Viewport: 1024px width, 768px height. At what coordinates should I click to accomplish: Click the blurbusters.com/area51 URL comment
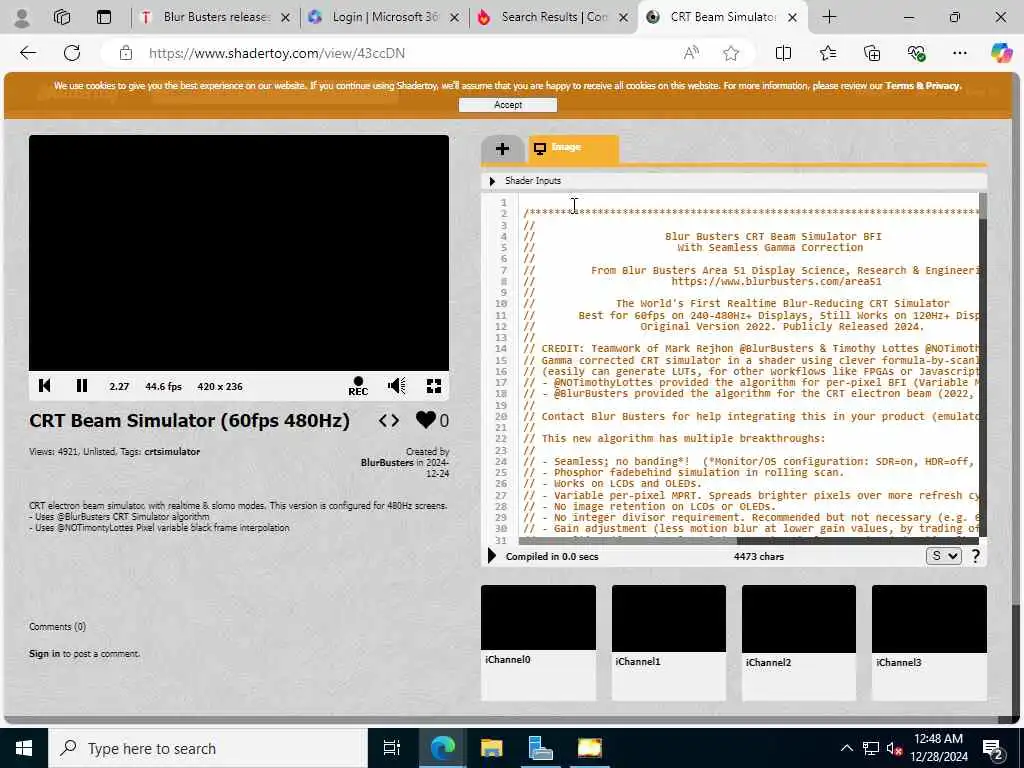pyautogui.click(x=776, y=281)
